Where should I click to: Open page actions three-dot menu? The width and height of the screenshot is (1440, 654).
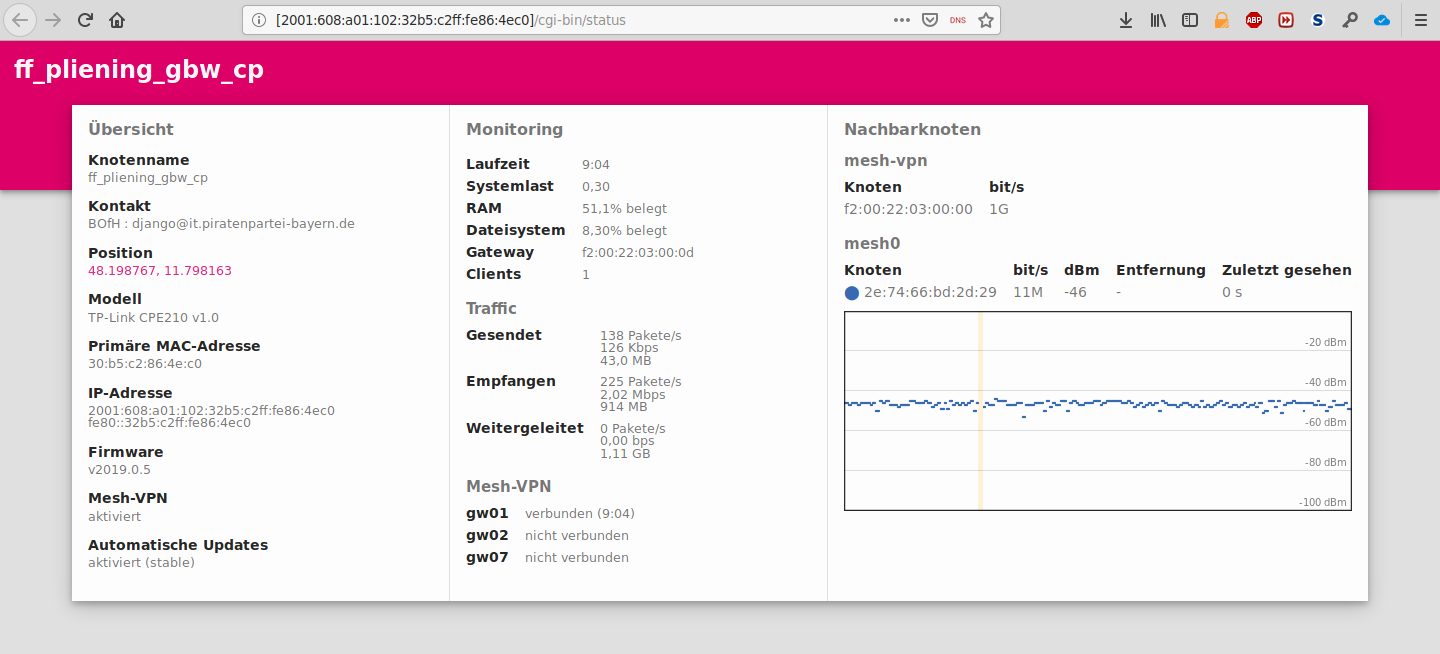coord(901,20)
